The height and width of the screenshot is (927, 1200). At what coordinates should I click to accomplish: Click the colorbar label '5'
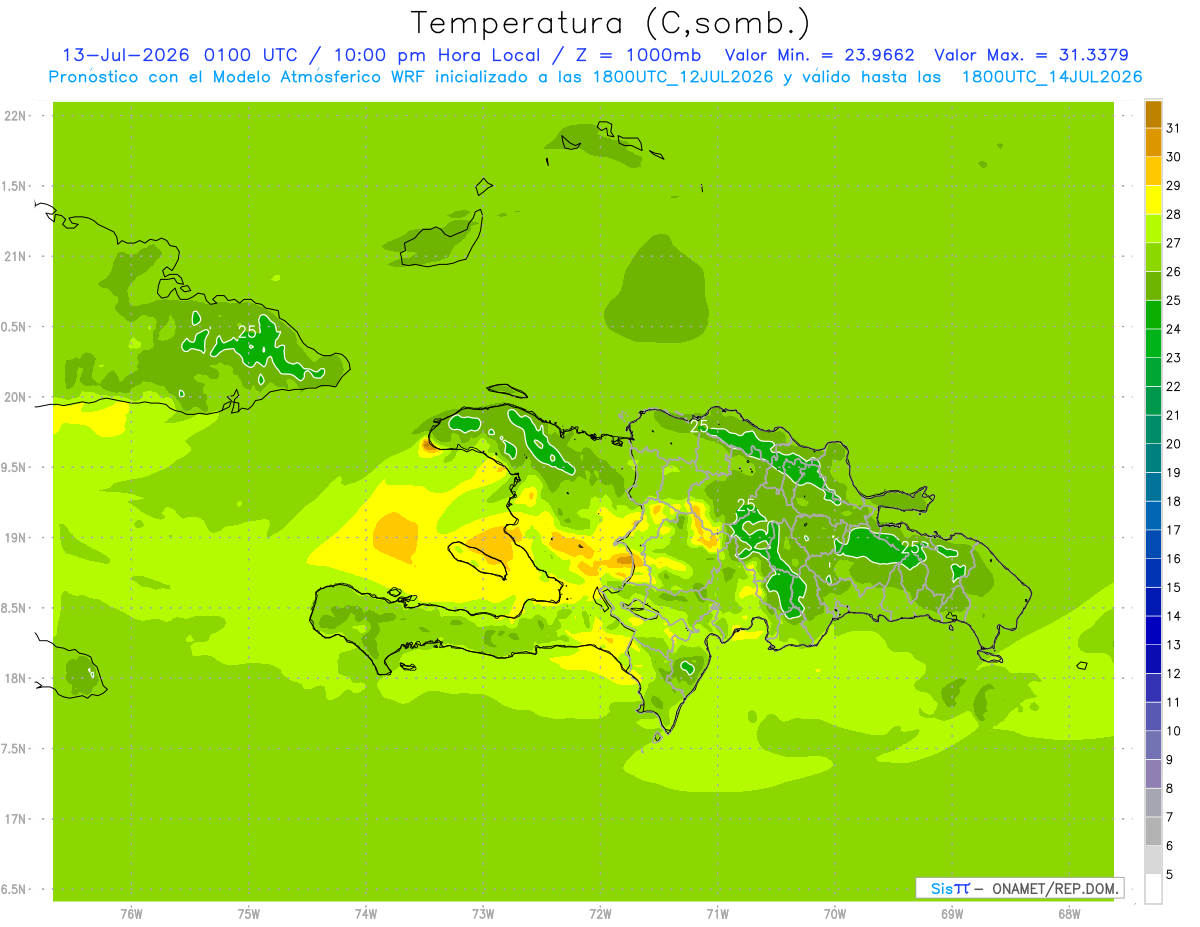(1171, 875)
